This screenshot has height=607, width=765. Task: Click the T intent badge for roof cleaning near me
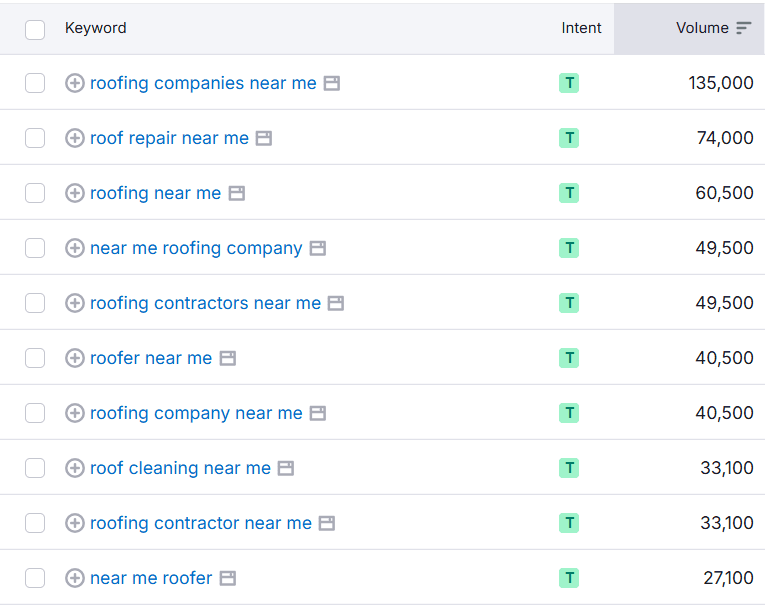pos(569,468)
